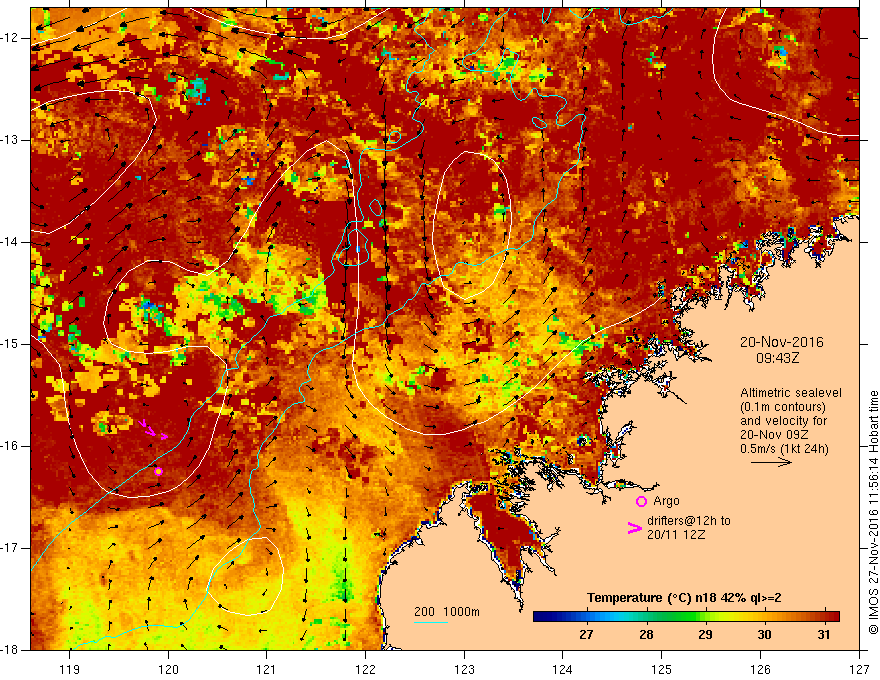The height and width of the screenshot is (680, 880).
Task: Click longitude axis label 125
Action: coord(662,669)
